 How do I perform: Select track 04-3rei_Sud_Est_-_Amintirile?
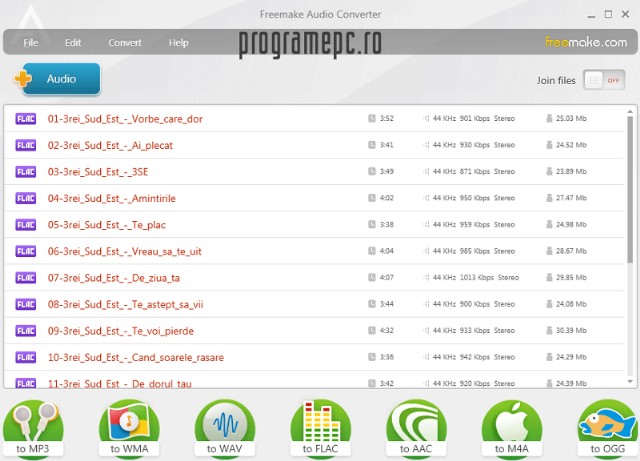111,198
